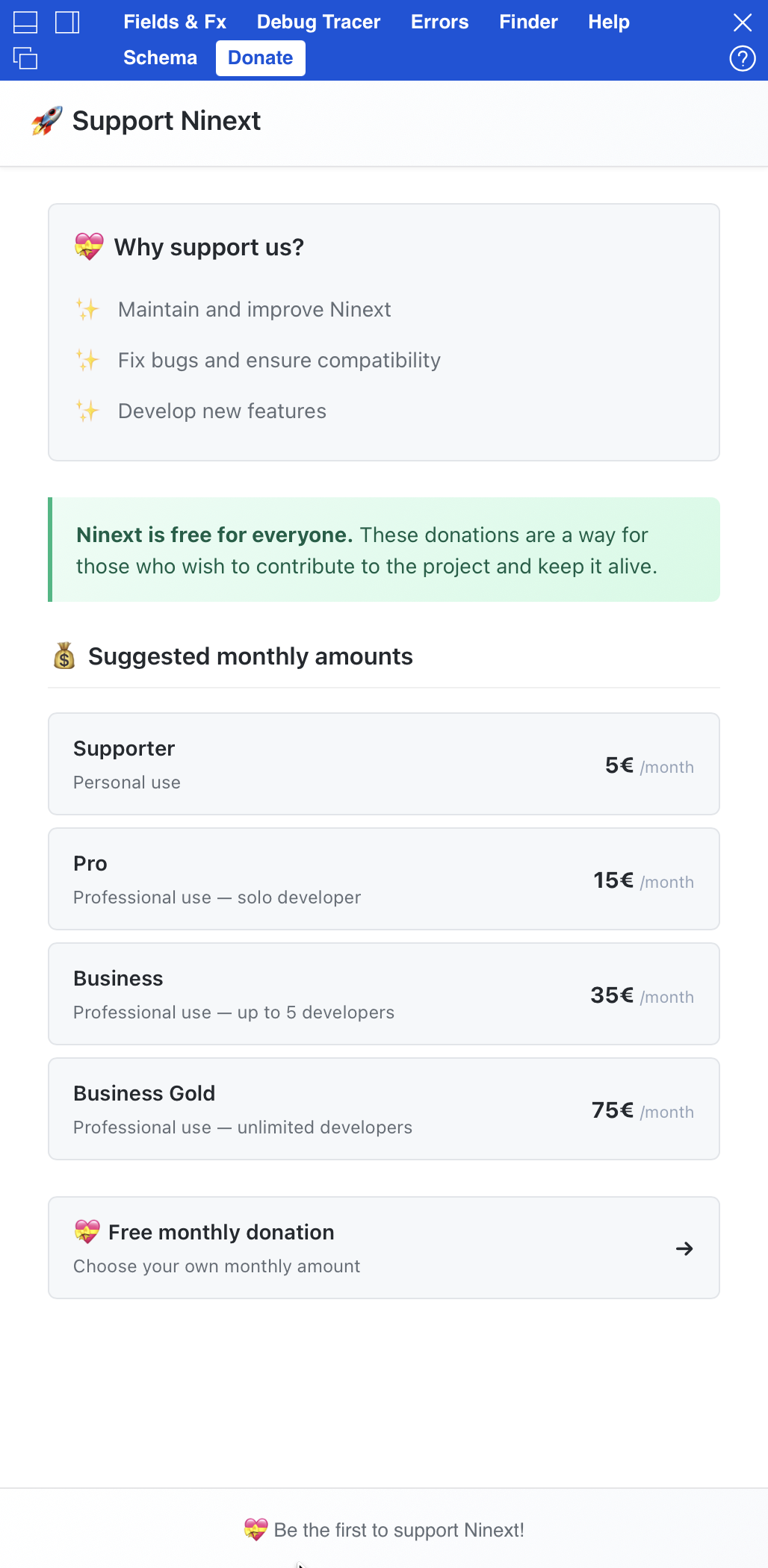Screen dimensions: 768x1568
Task: Dock panel to right side icon
Action: [x=67, y=22]
